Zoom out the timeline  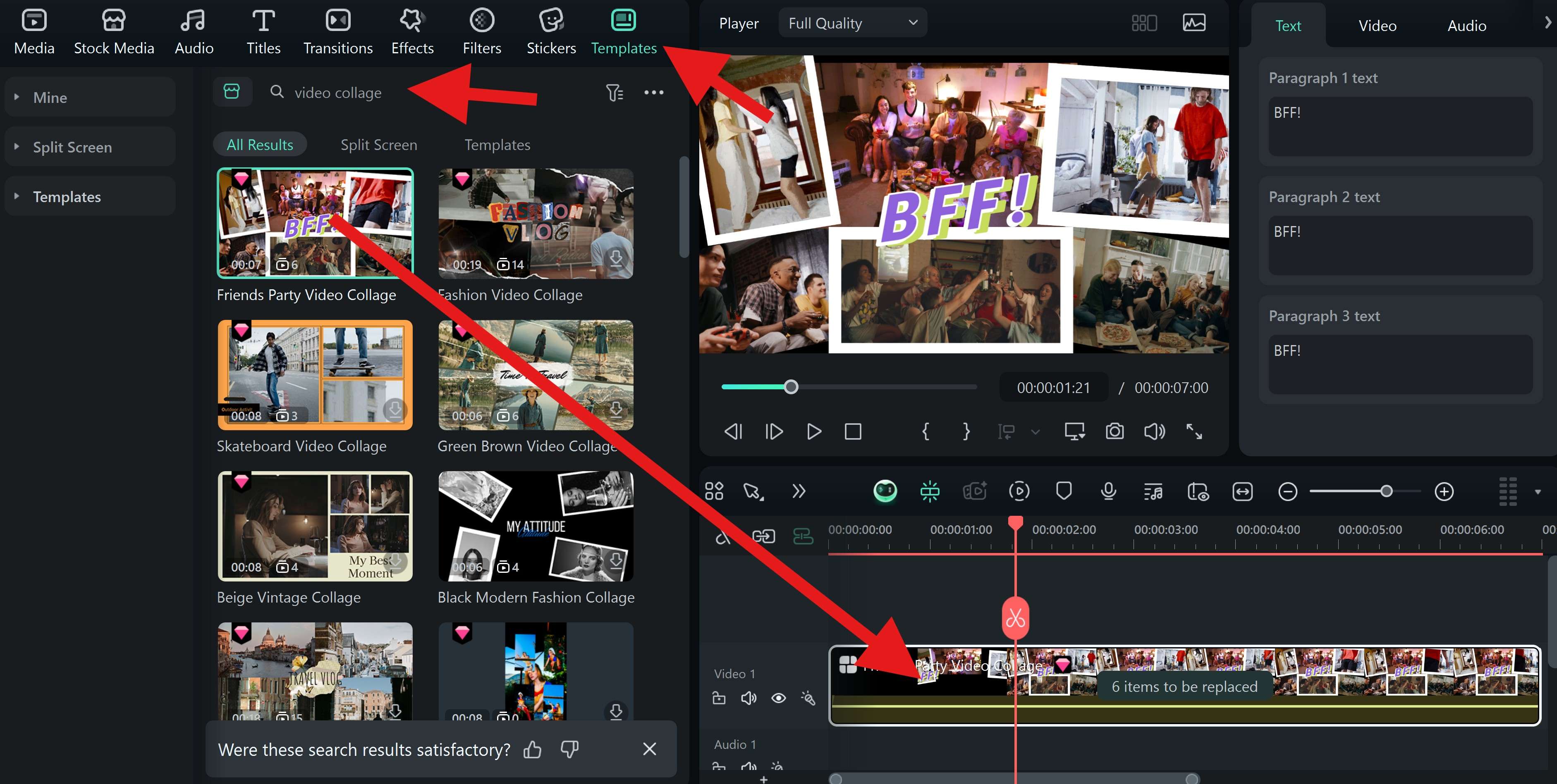point(1287,491)
